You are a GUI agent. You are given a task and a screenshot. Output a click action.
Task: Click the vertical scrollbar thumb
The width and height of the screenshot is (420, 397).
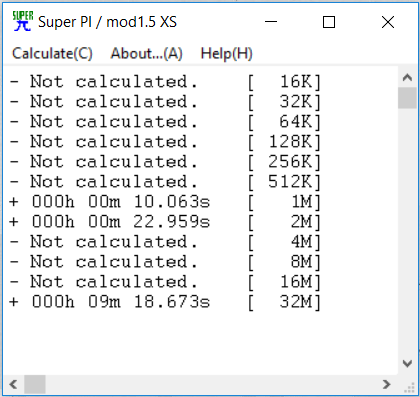click(x=407, y=98)
